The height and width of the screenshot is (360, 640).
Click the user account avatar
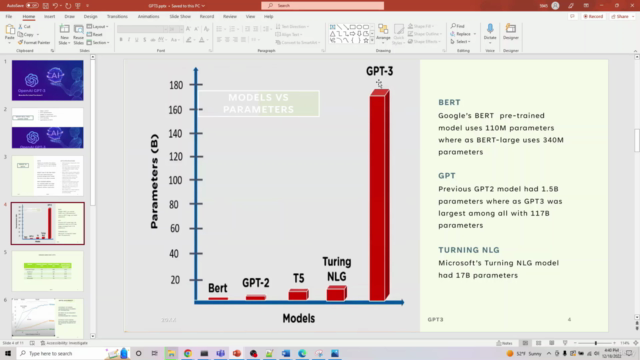[x=555, y=6]
